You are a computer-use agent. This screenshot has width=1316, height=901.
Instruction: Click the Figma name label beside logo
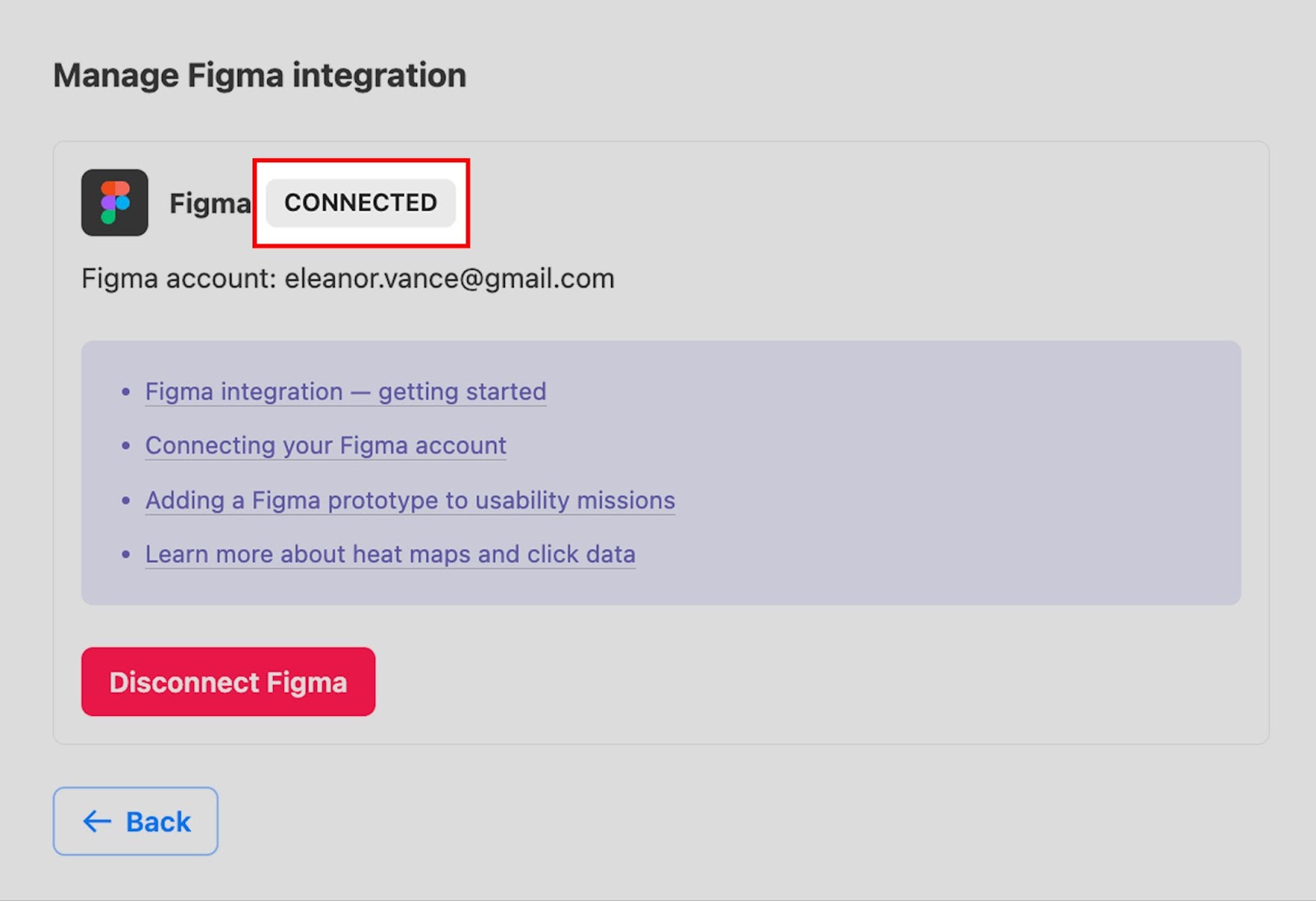tap(210, 203)
